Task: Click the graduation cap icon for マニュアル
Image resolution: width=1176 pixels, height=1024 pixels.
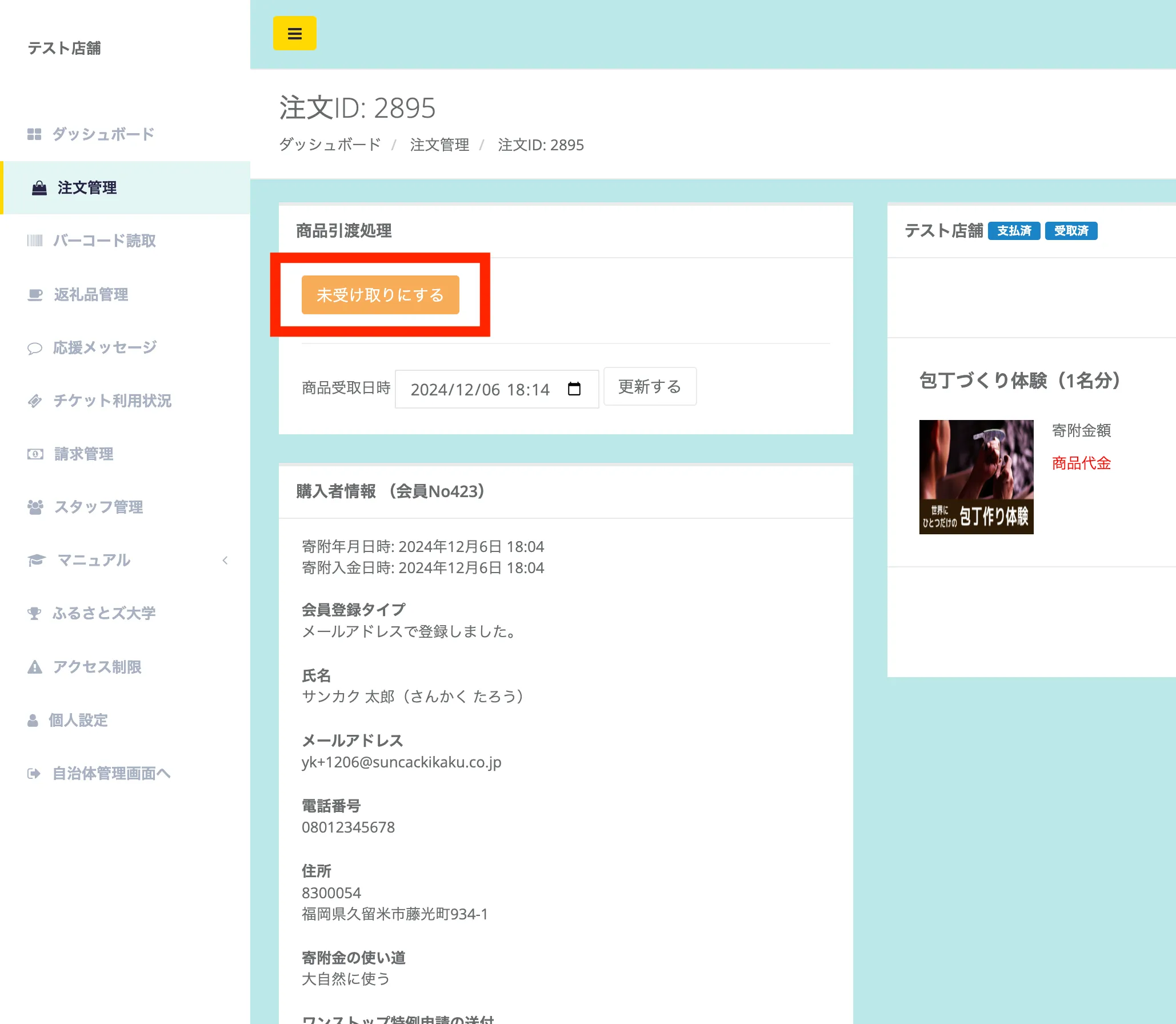Action: point(37,560)
